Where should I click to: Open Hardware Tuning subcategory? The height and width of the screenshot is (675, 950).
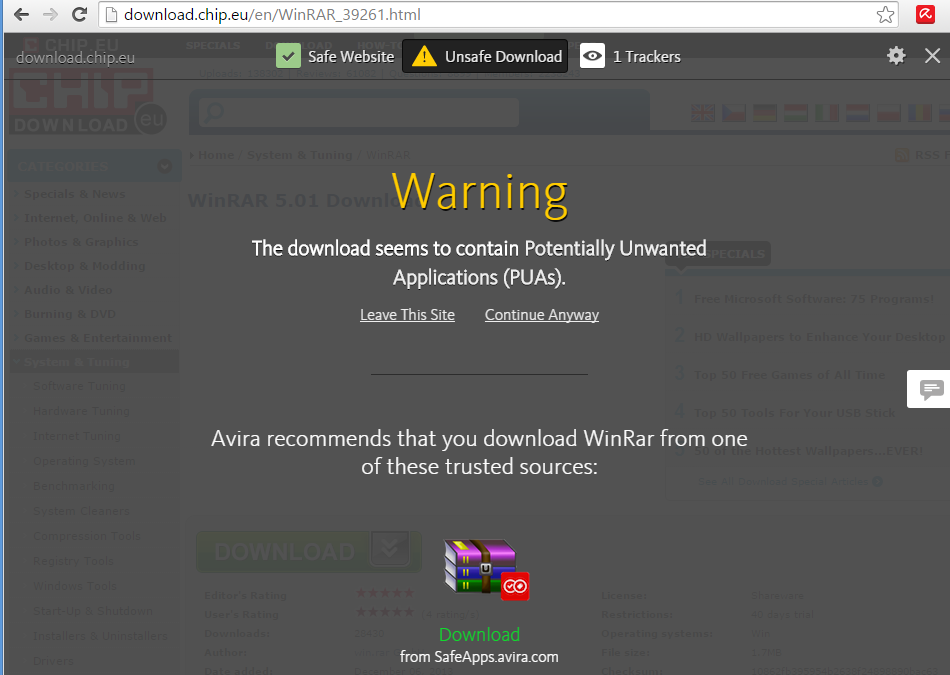[81, 411]
